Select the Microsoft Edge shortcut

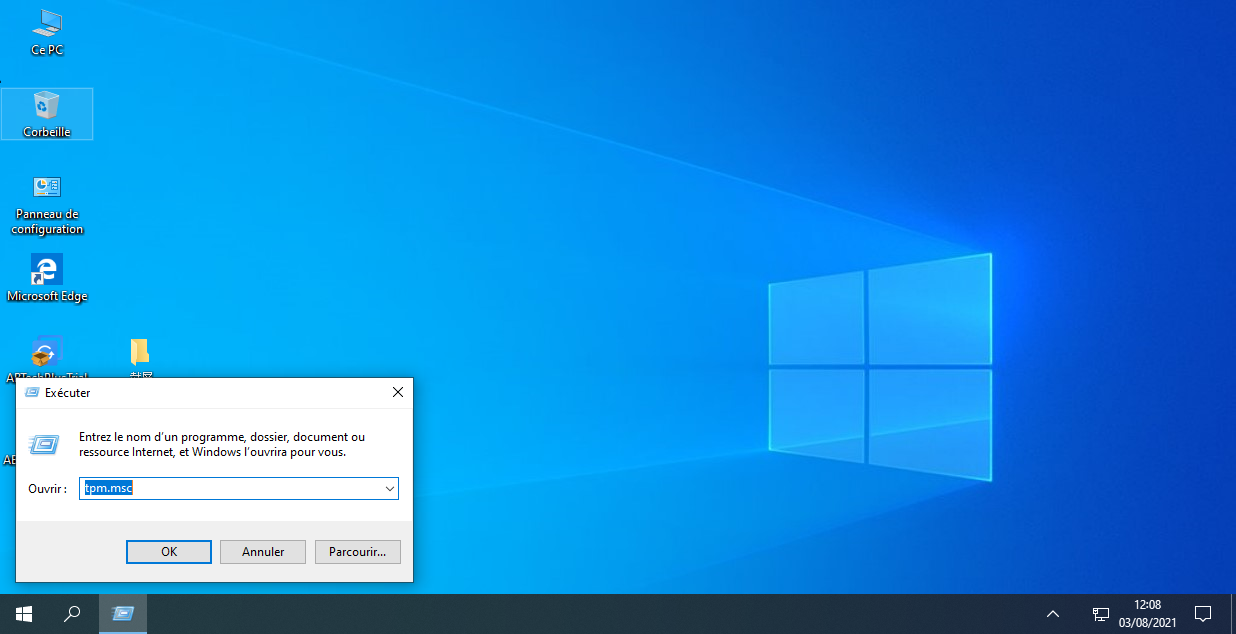(x=47, y=277)
